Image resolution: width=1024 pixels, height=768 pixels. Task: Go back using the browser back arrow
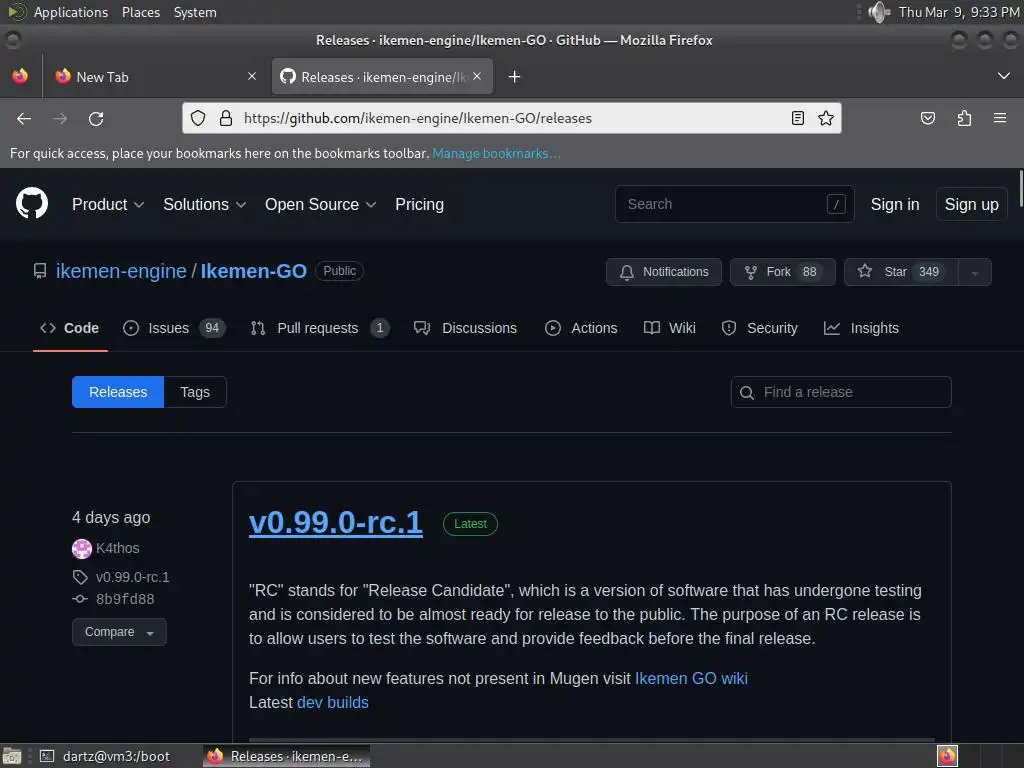(24, 118)
